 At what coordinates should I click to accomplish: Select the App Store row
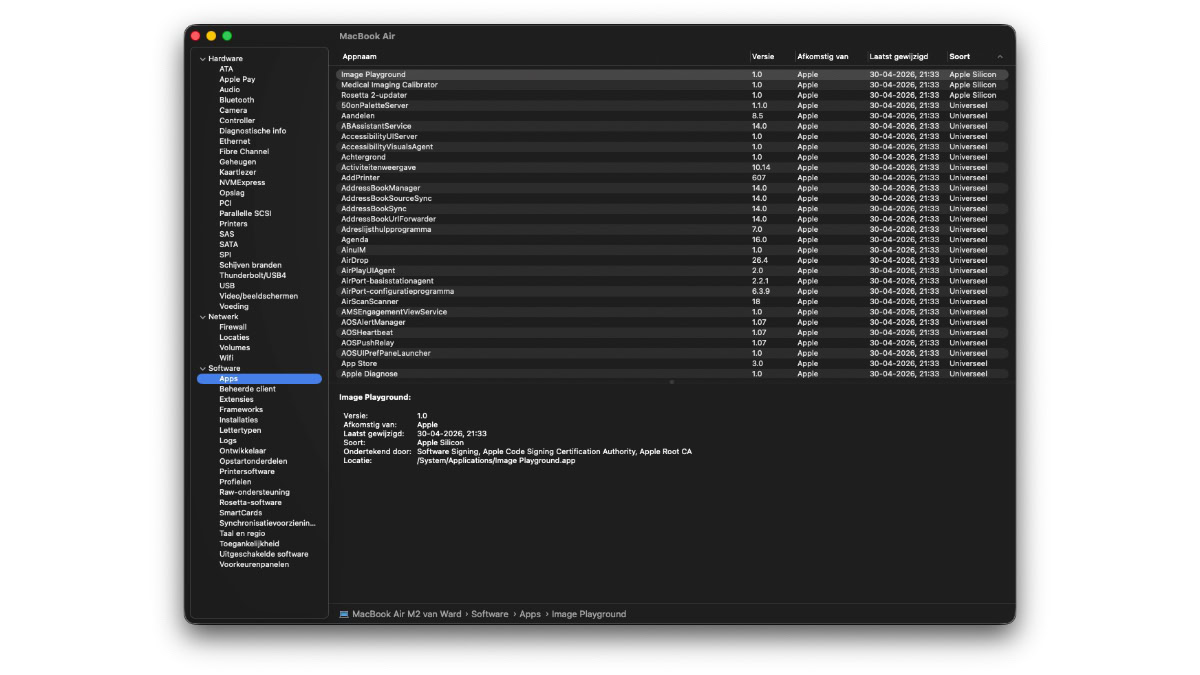(672, 364)
